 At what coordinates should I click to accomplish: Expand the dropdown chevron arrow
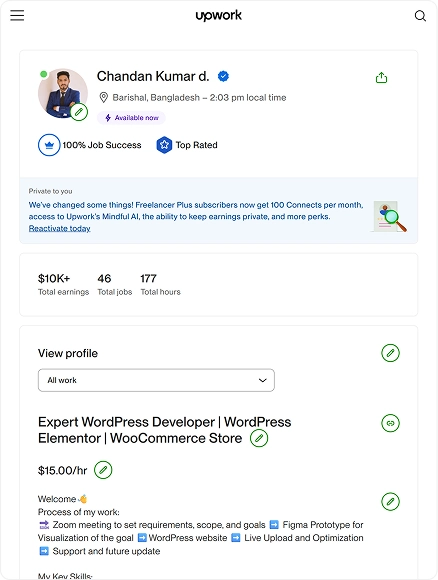point(263,380)
